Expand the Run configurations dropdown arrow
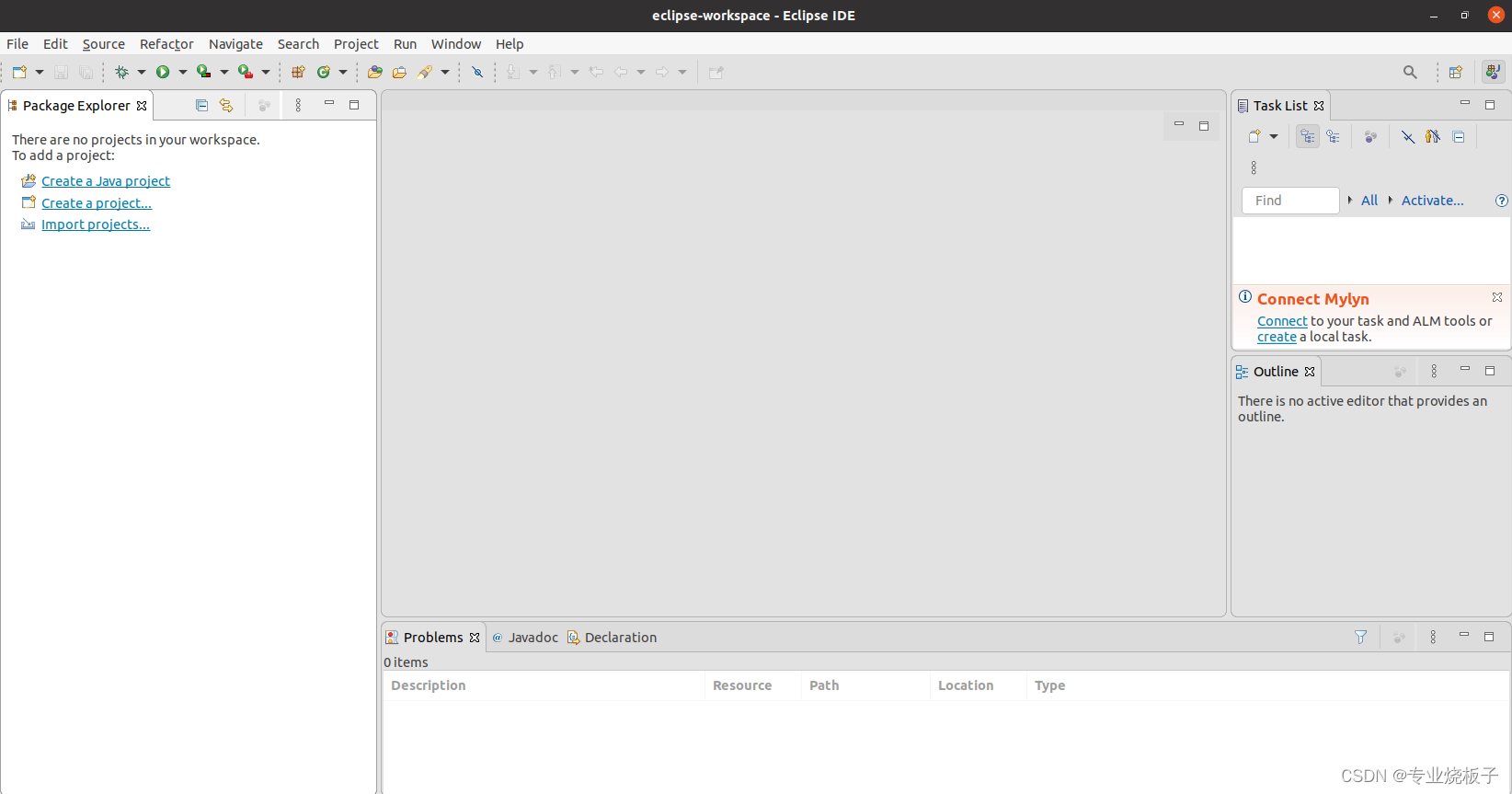Screen dimensions: 1512x794 (183, 72)
